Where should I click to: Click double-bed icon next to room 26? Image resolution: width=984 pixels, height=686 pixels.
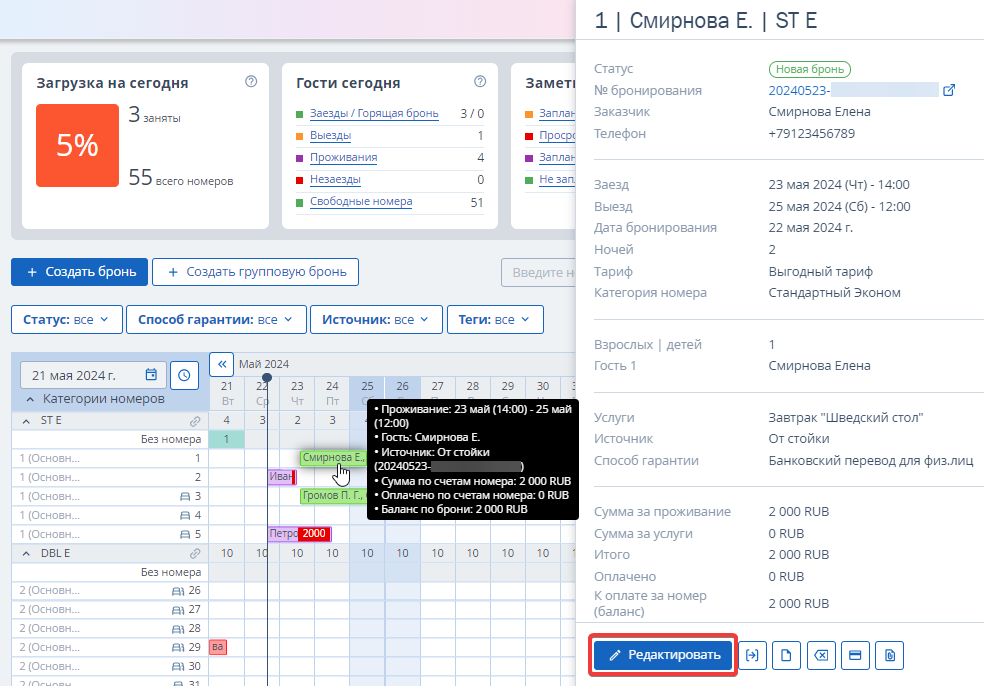tap(178, 591)
